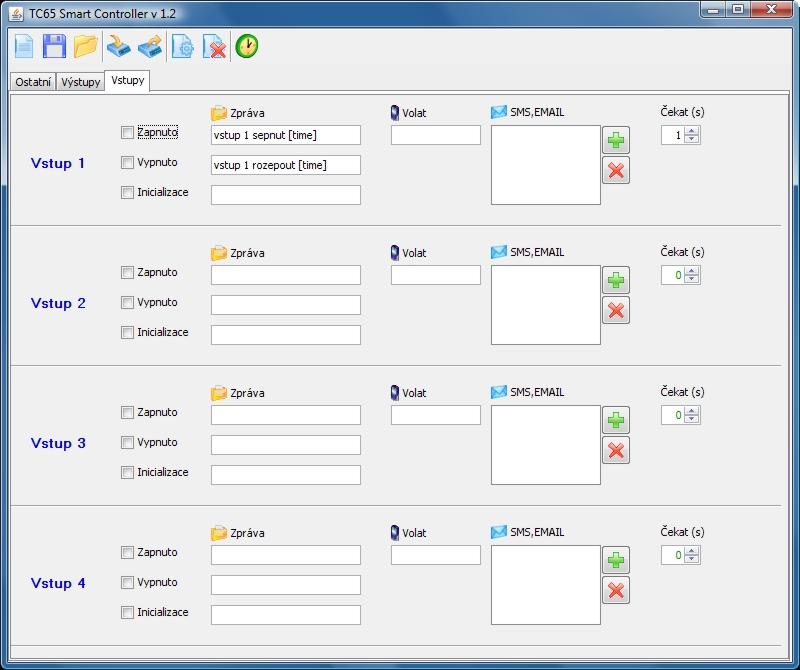Click the Volat phone icon in Vstup 3
The image size is (800, 670).
[x=394, y=393]
